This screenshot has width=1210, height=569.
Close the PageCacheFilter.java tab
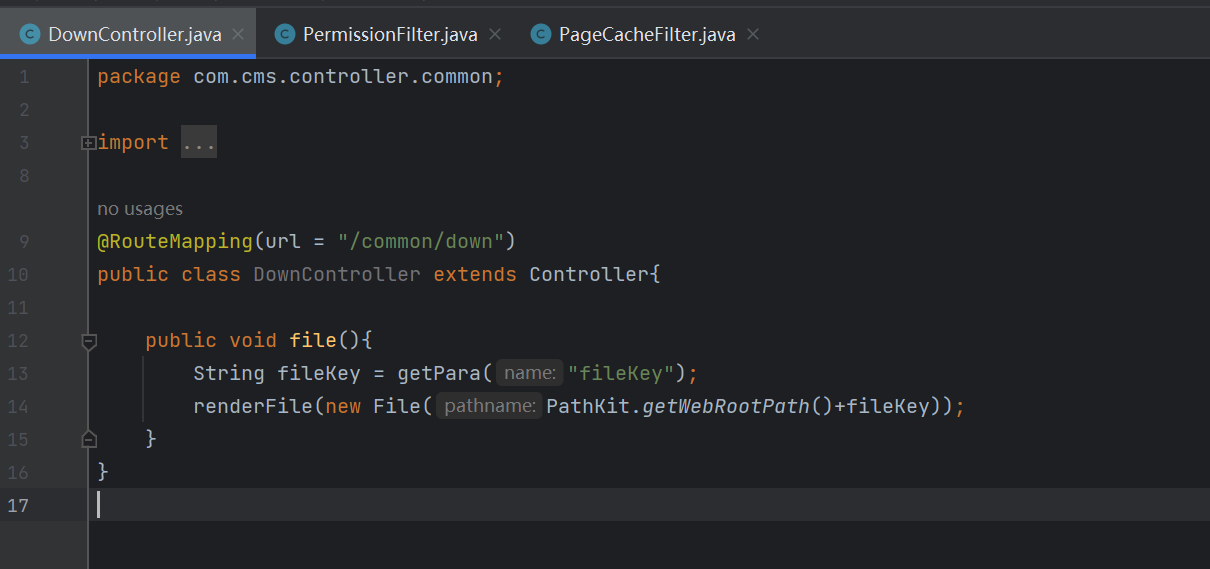point(753,34)
